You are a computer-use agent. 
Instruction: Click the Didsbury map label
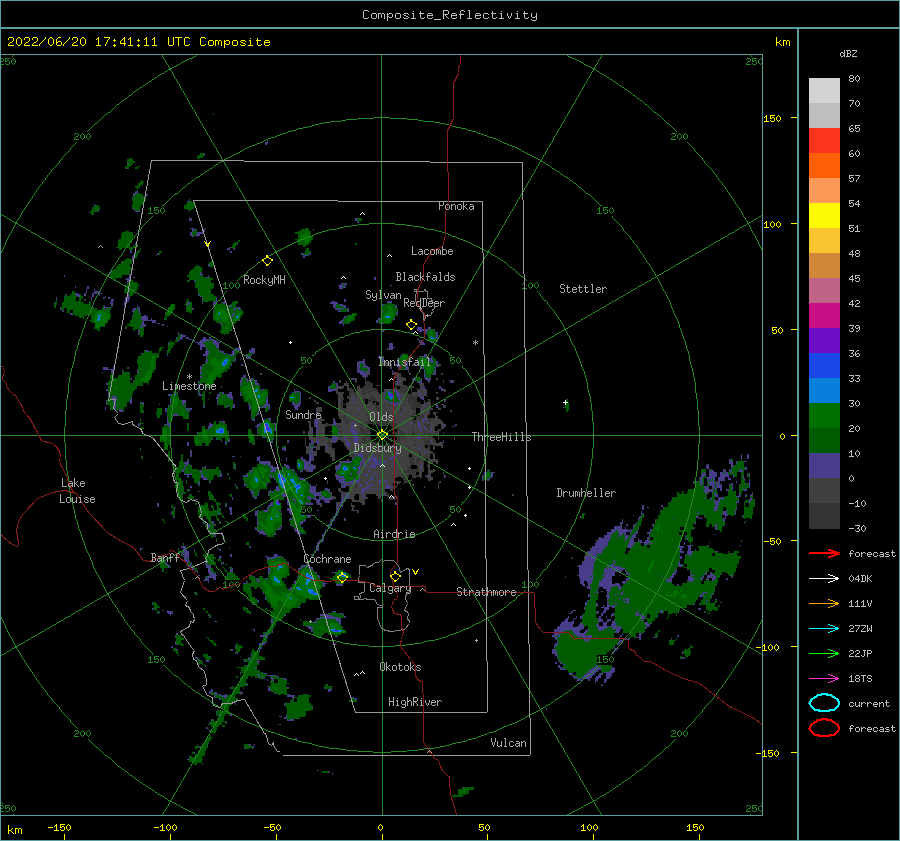[x=378, y=448]
